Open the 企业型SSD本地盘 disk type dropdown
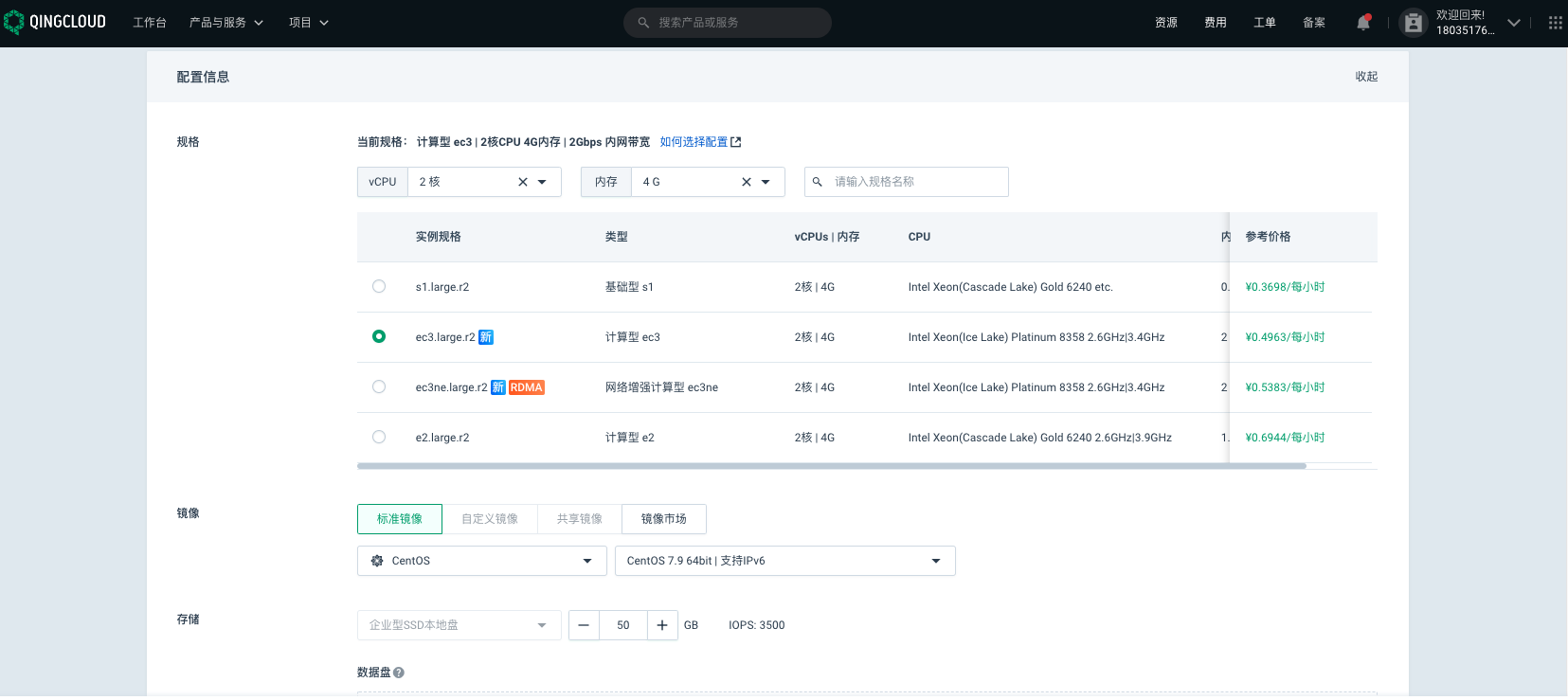 click(460, 625)
